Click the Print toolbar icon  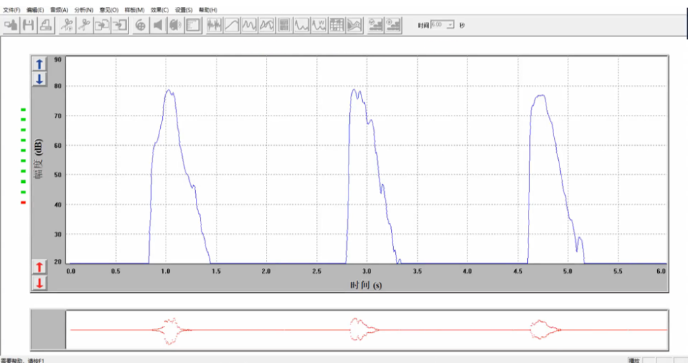point(46,25)
